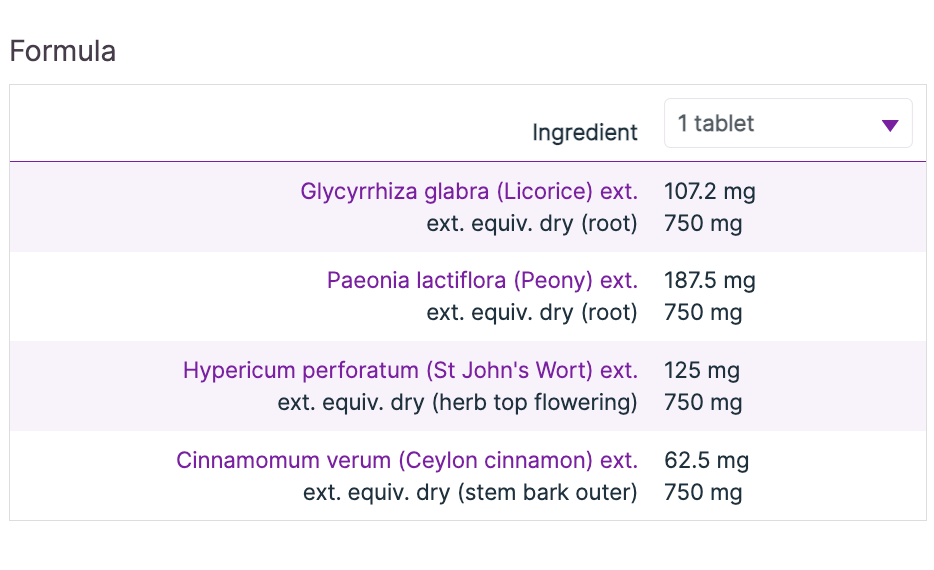Select 750 mg value under Ceylon cinnamon

[x=703, y=493]
